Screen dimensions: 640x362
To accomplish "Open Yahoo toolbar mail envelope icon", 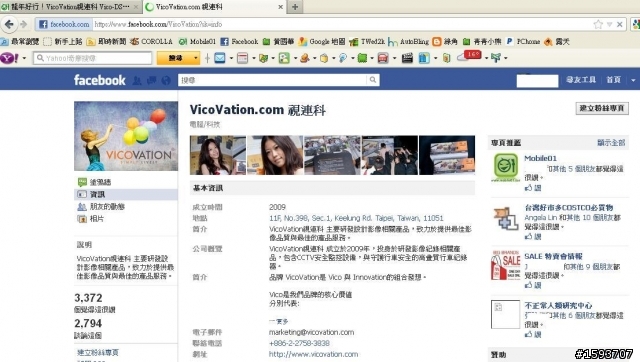I will click(x=220, y=58).
